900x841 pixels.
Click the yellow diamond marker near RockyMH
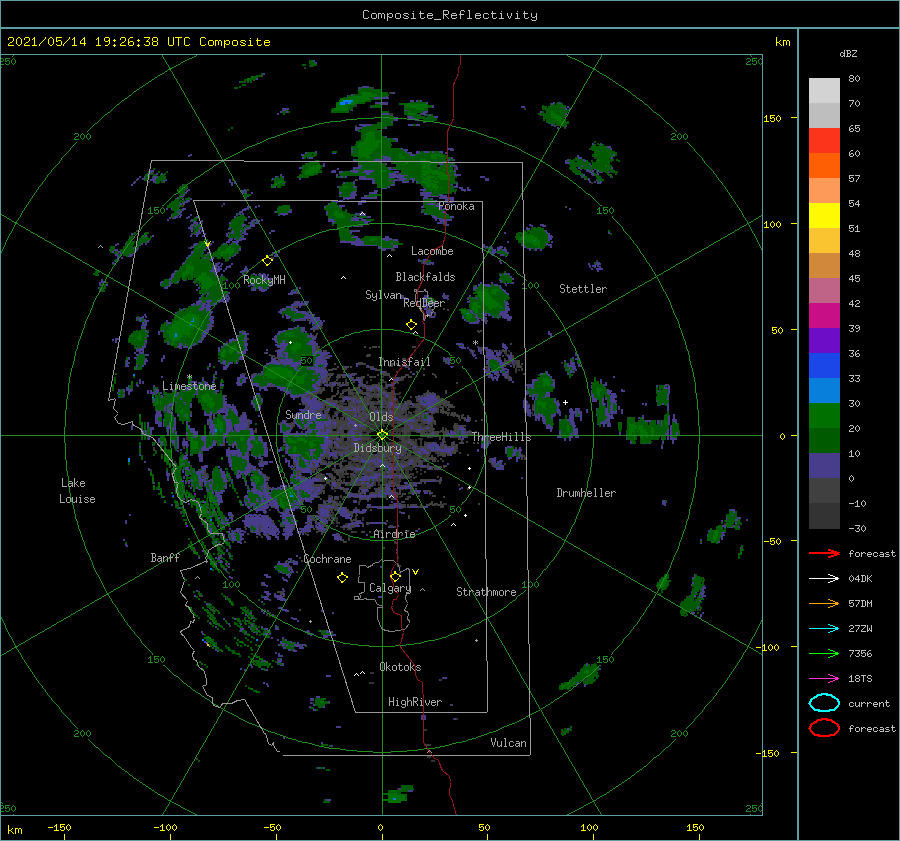(267, 261)
